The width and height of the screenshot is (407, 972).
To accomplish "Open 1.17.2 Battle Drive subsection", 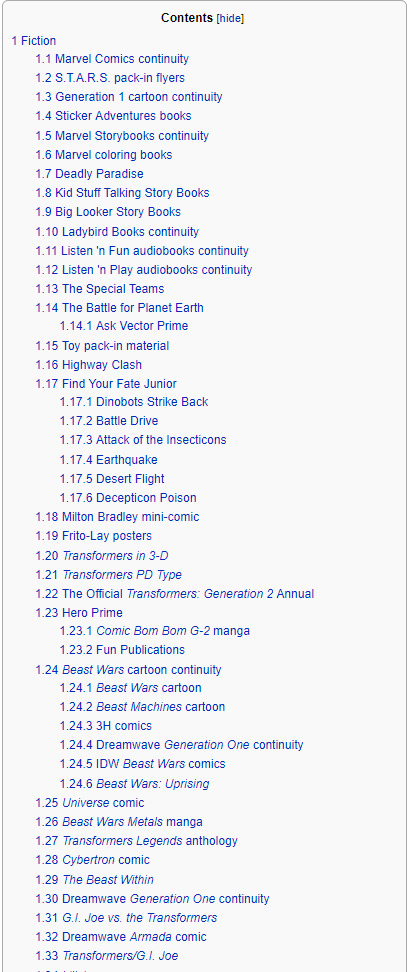I will click(x=109, y=421).
